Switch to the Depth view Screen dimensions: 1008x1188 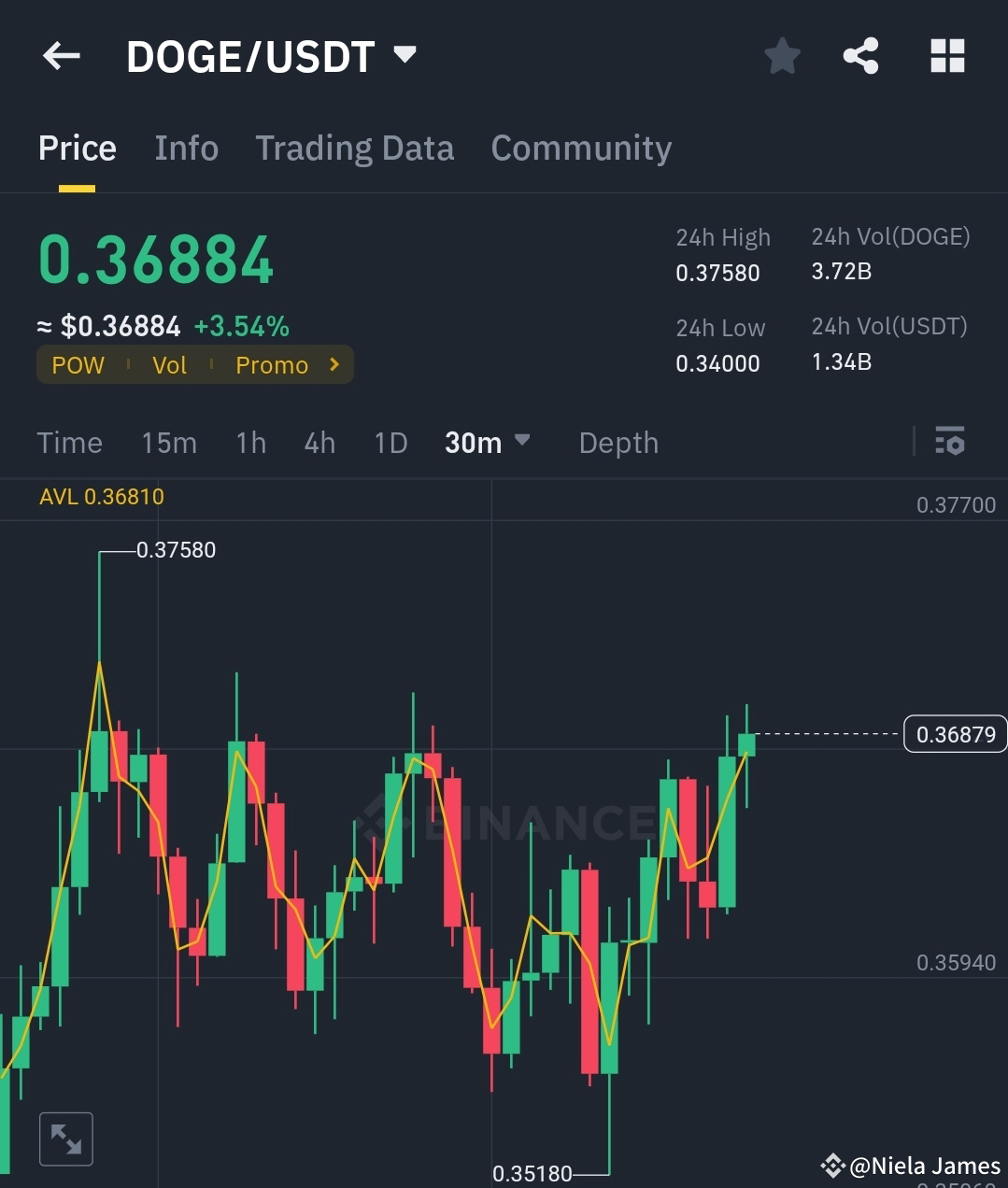(x=618, y=442)
